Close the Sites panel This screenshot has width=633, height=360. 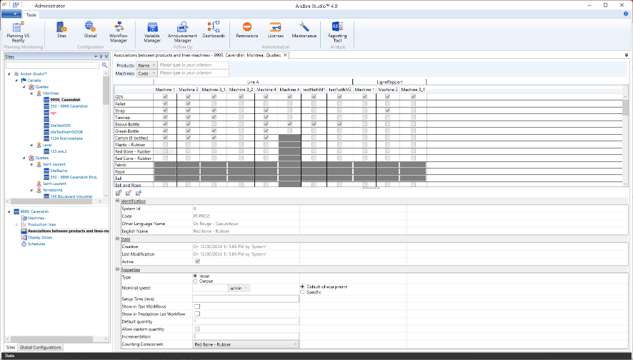coord(107,57)
